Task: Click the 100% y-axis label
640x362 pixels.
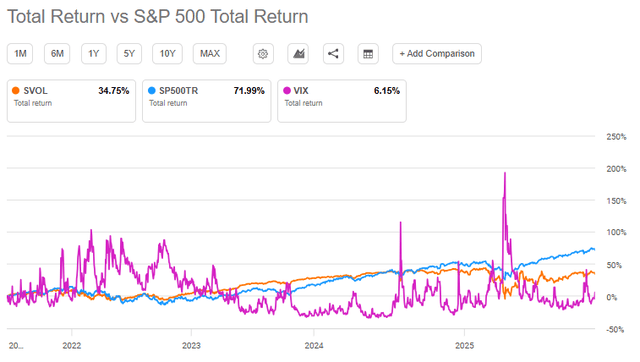Action: 616,232
